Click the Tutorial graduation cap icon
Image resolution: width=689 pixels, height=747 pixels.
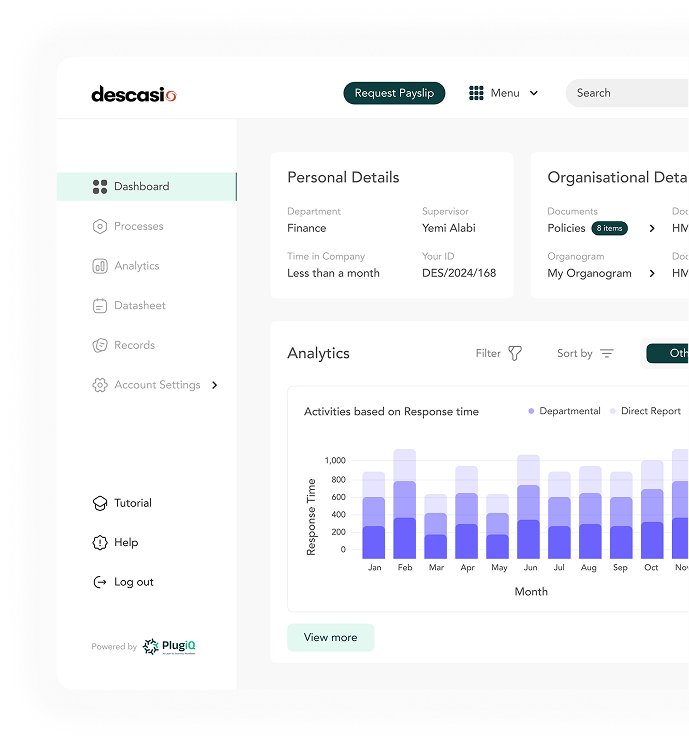[x=99, y=503]
